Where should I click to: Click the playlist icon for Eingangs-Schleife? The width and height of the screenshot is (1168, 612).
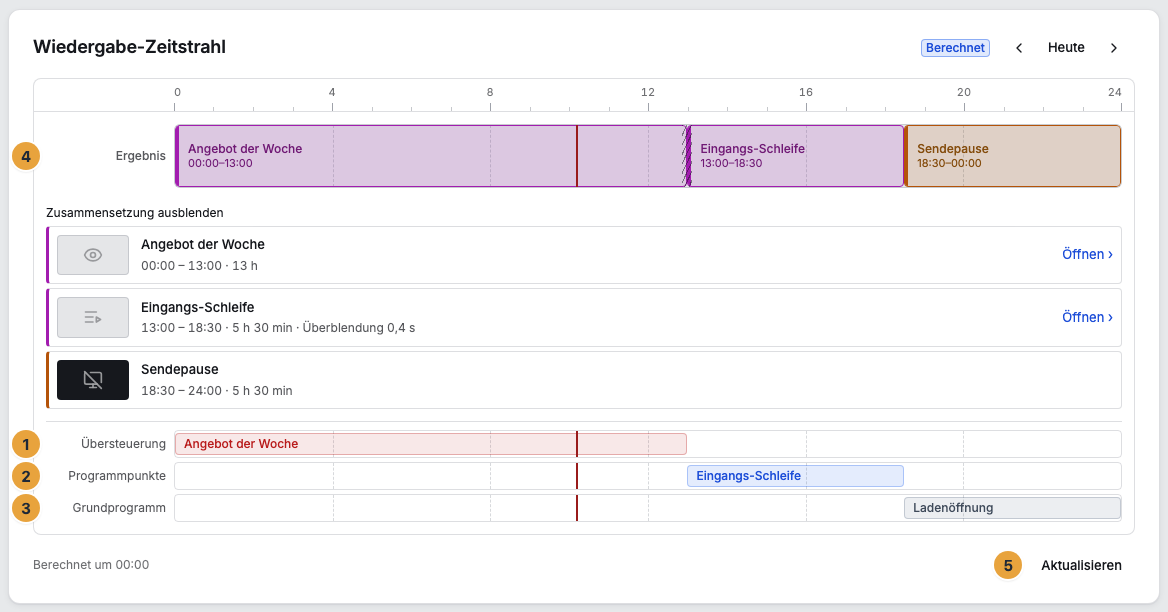(x=93, y=318)
